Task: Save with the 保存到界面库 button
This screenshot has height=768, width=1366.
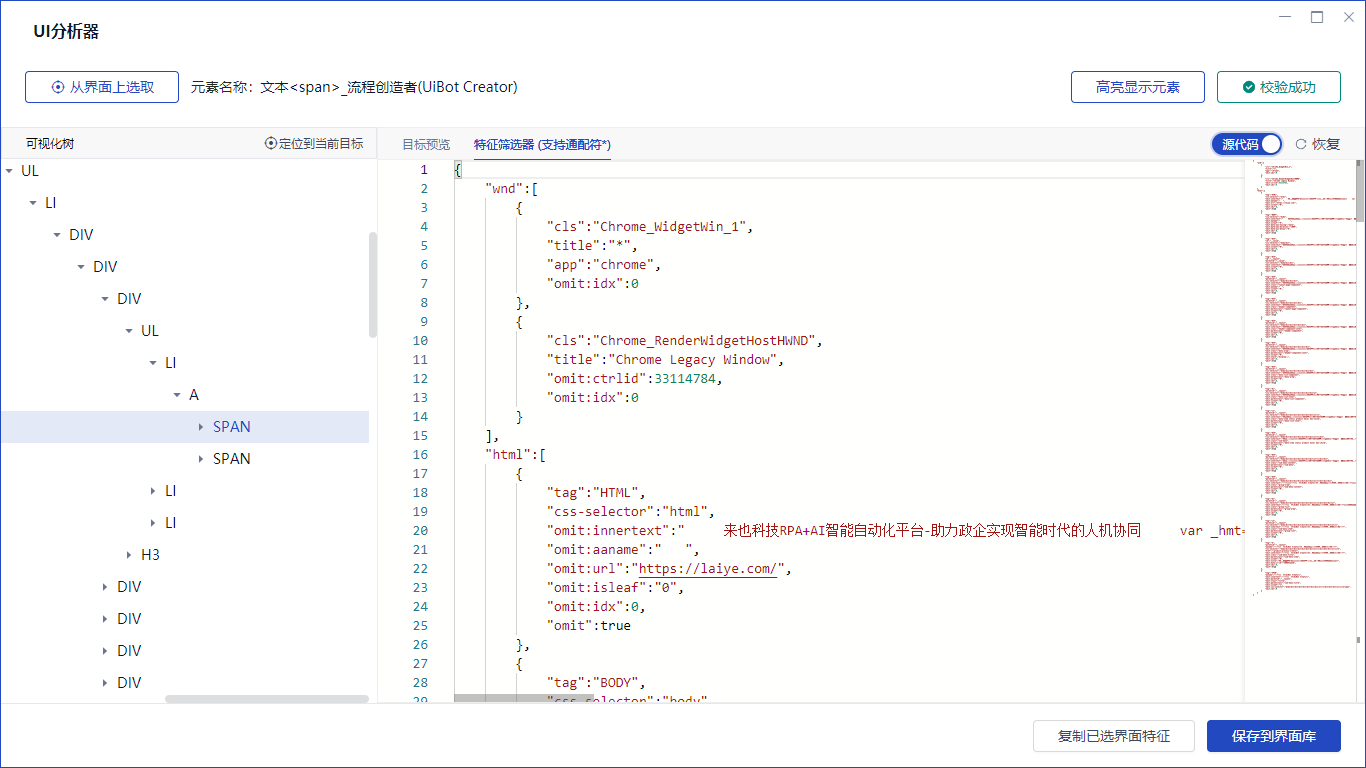Action: pos(1273,736)
